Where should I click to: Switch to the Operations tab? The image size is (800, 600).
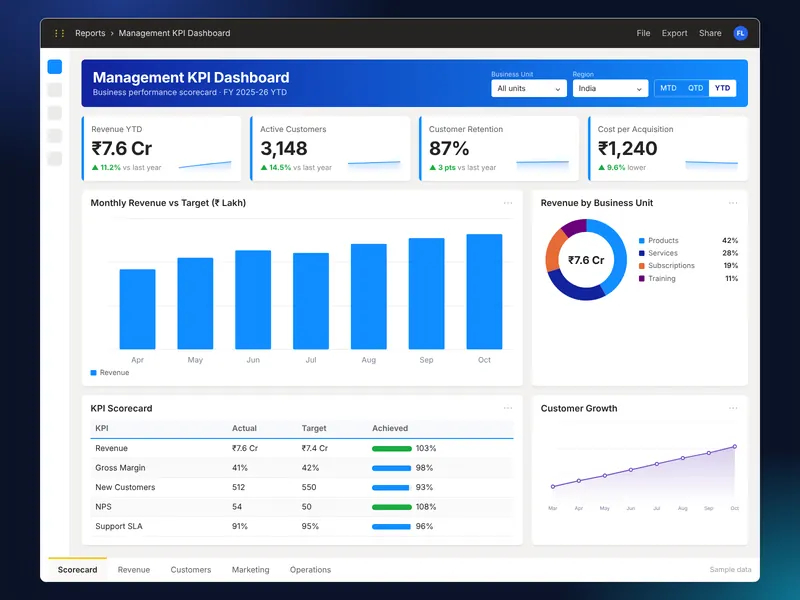310,569
